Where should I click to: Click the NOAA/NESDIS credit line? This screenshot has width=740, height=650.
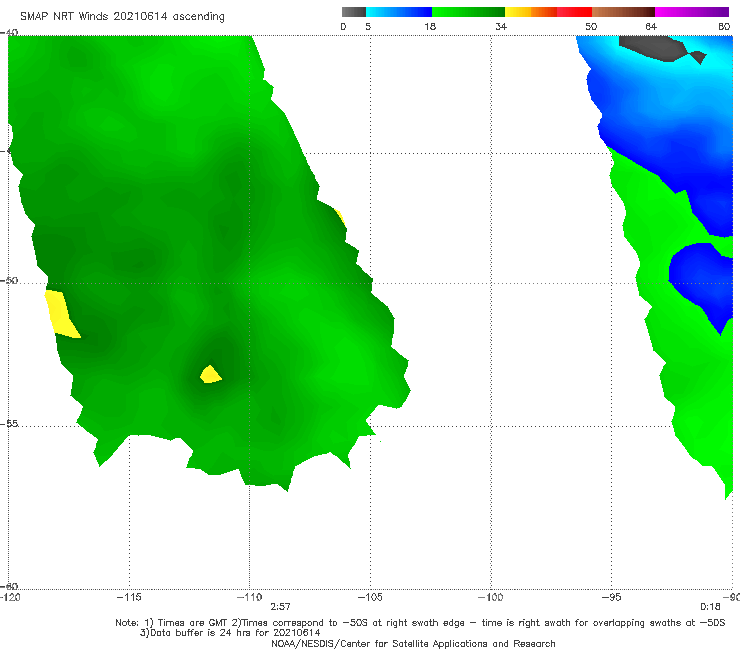coord(413,643)
